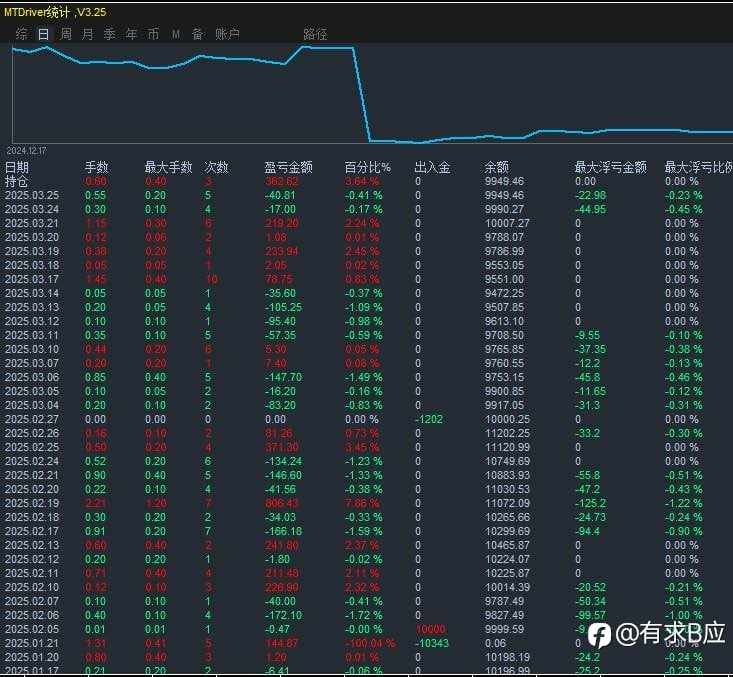The width and height of the screenshot is (733, 677).
Task: Click the lot size value 0.85
Action: point(95,377)
